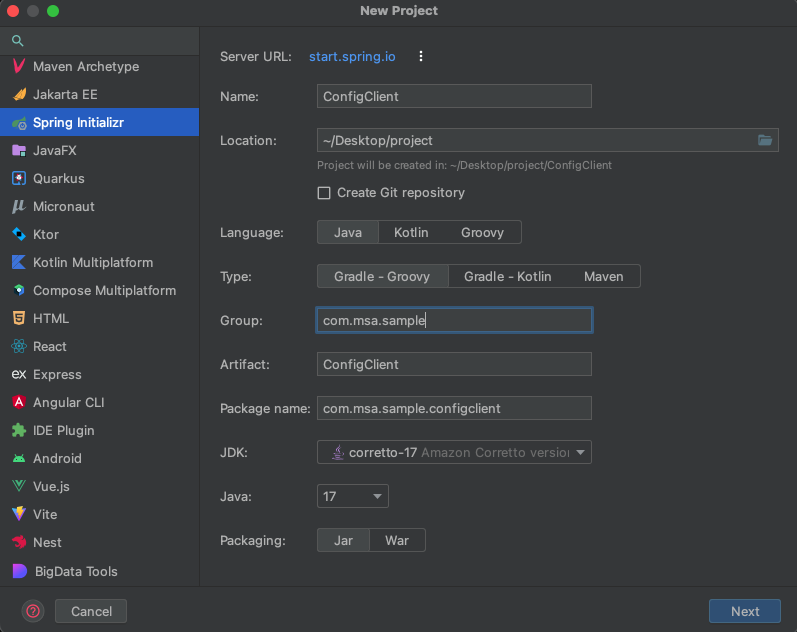Open help with question mark icon
Screen dimensions: 797x632
click(x=33, y=611)
